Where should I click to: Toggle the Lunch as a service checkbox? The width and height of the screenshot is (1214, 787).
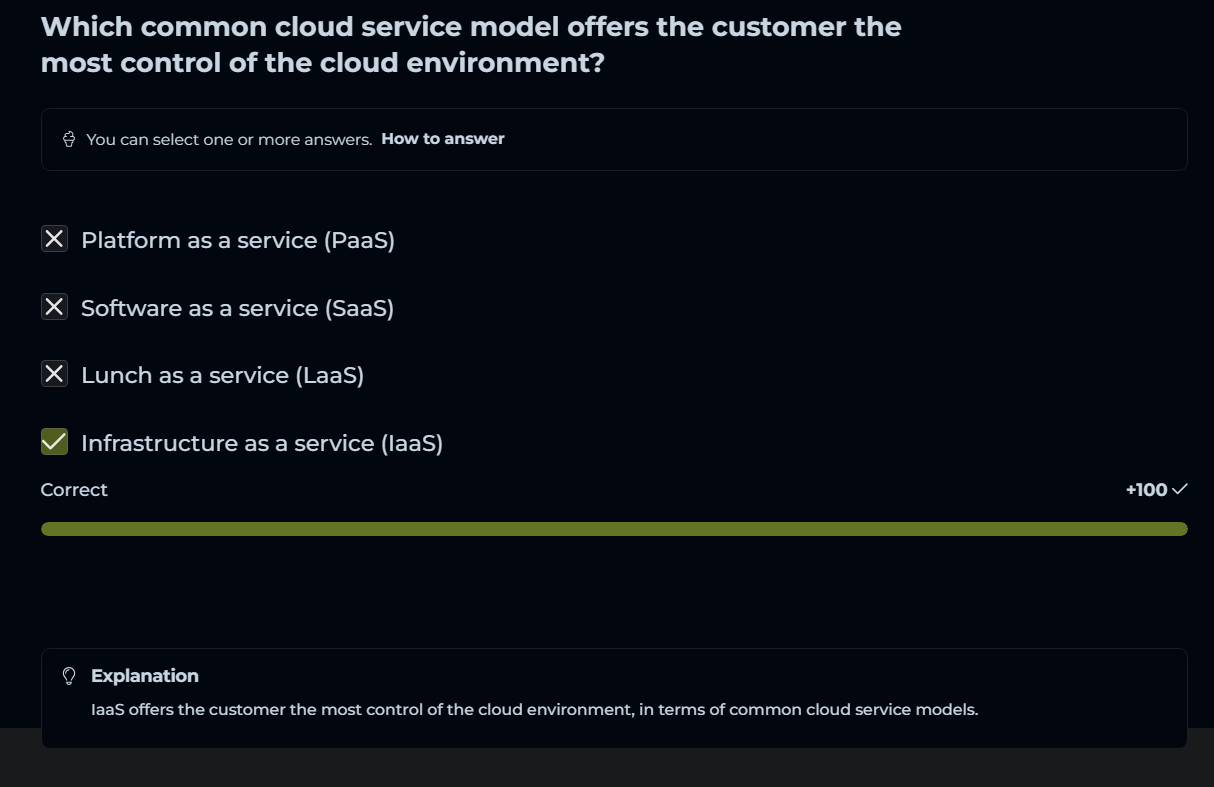click(54, 374)
